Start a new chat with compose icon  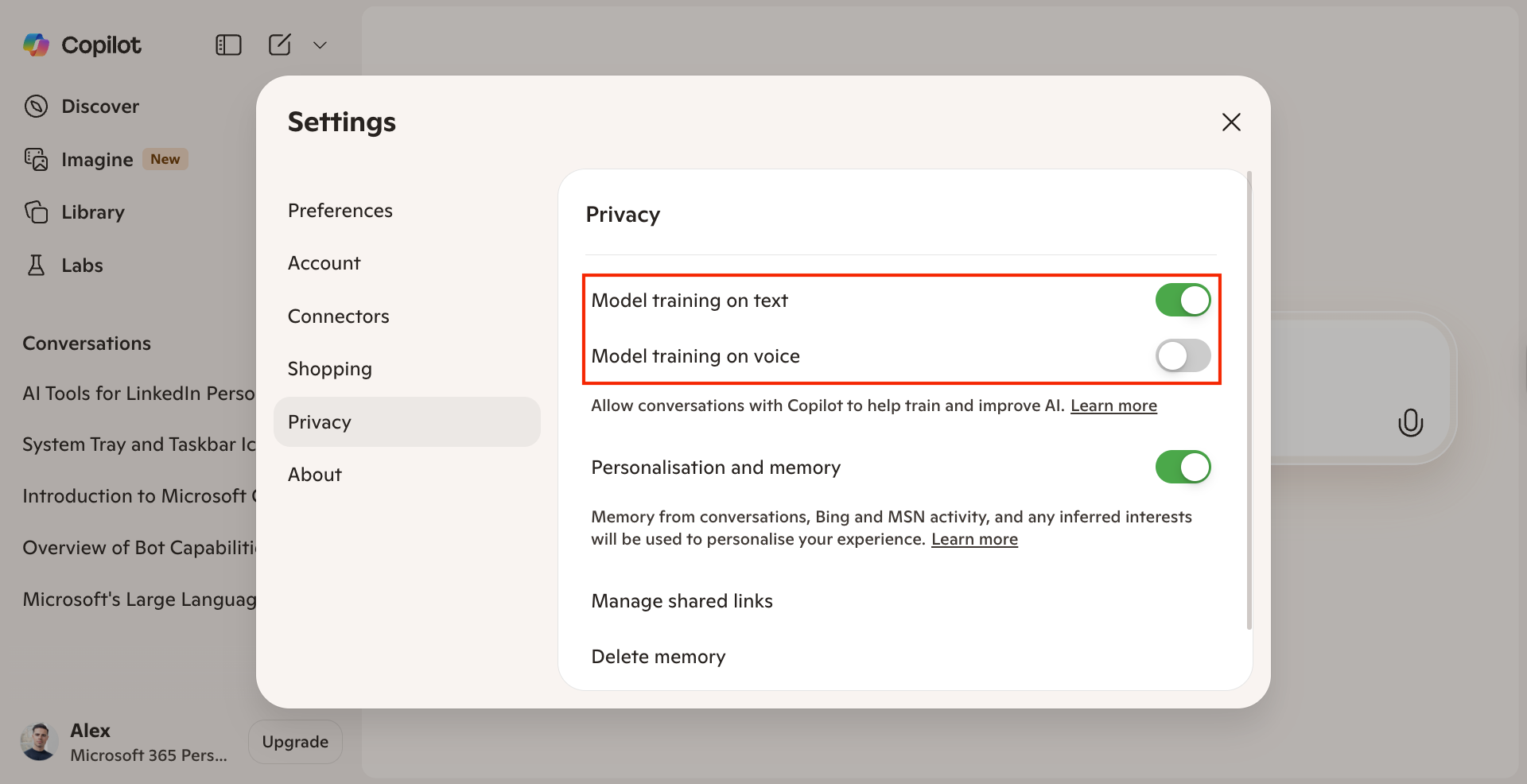279,45
